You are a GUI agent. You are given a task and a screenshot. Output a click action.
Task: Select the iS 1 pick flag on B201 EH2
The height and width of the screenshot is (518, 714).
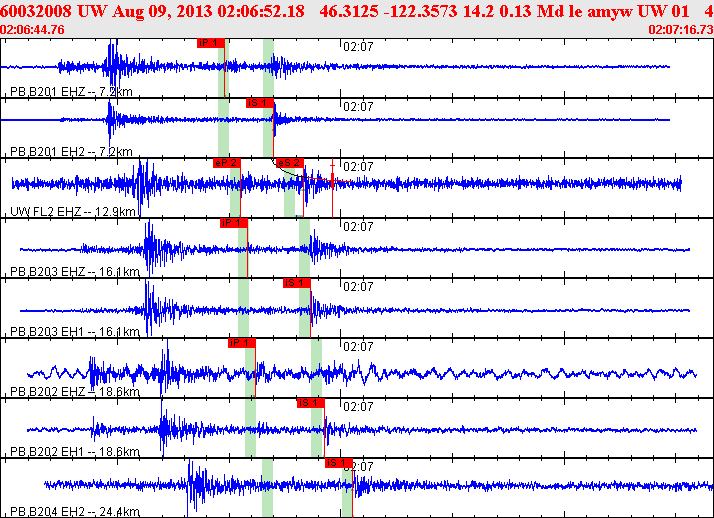click(x=260, y=103)
